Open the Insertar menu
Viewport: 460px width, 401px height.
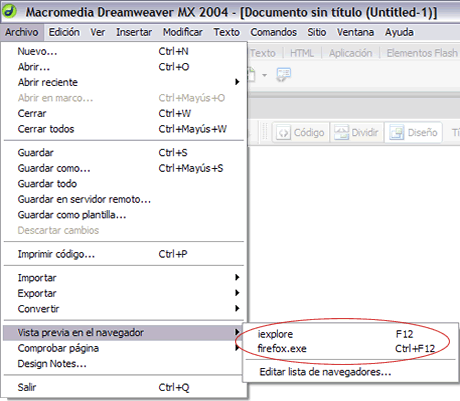pos(134,32)
